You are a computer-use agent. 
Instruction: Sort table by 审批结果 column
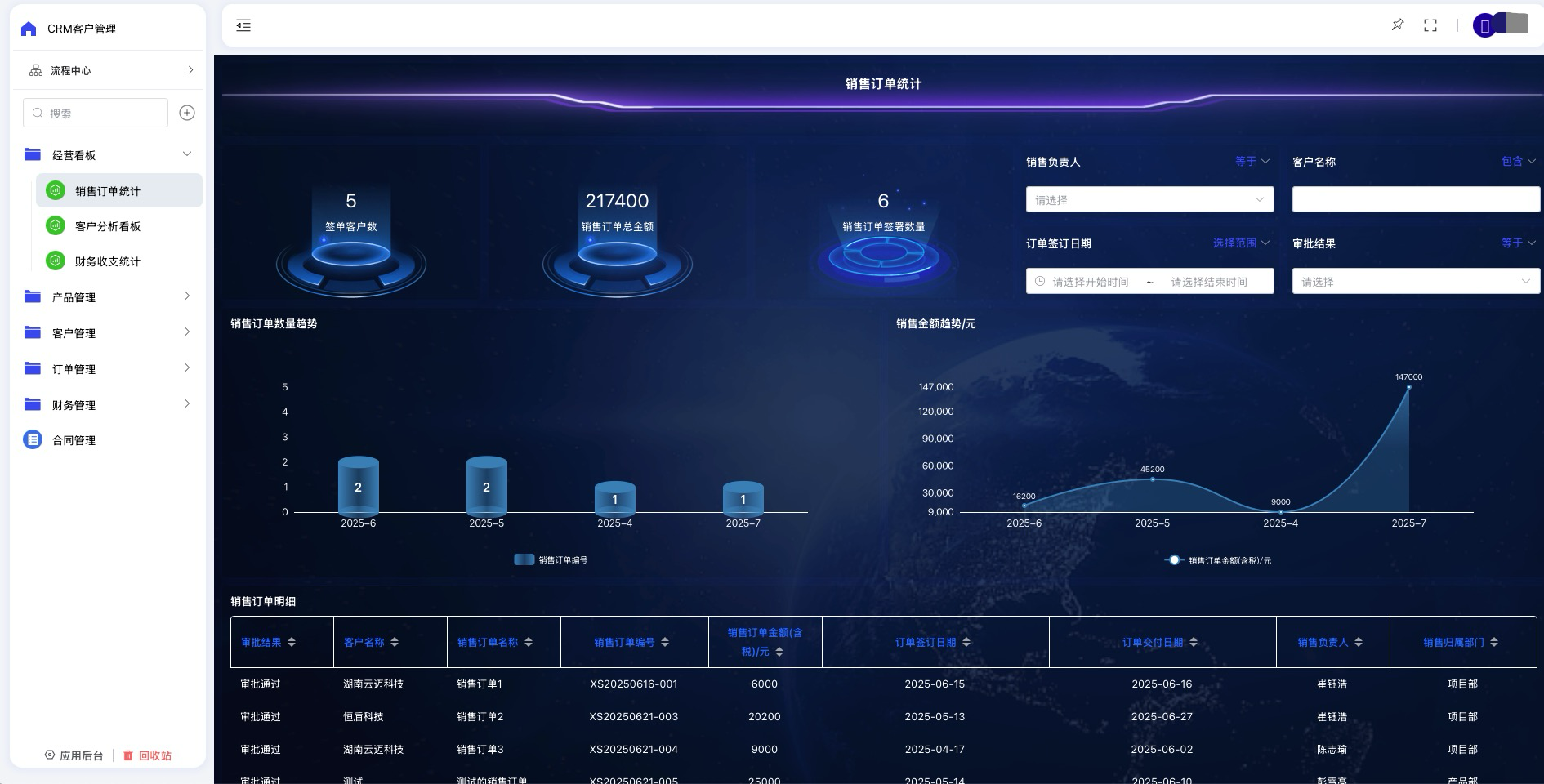click(292, 642)
